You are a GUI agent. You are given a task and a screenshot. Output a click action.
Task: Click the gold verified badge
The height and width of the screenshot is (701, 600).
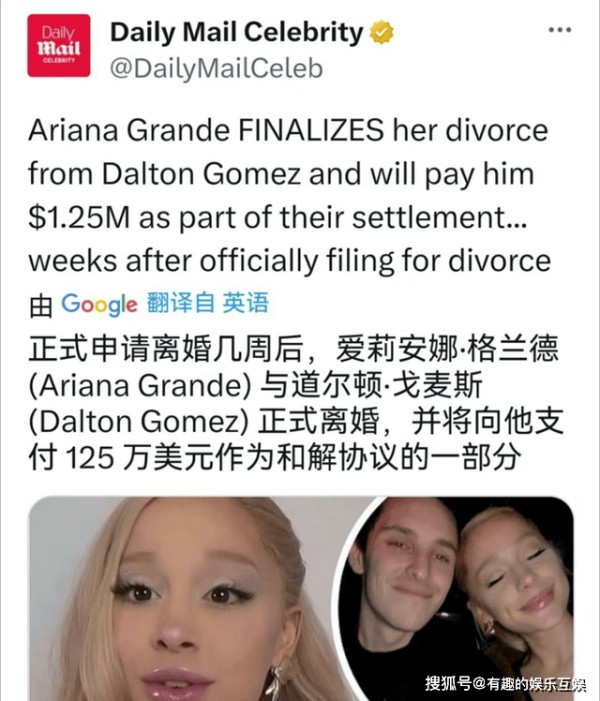[381, 32]
